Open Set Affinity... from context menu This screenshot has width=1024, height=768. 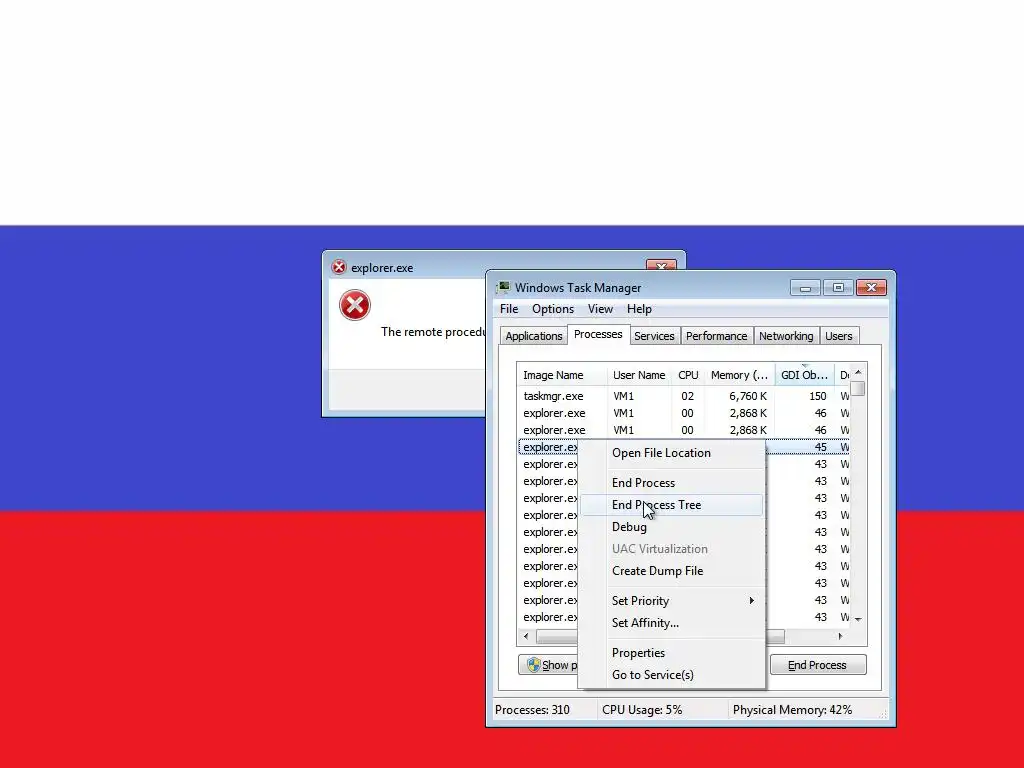coord(671,623)
